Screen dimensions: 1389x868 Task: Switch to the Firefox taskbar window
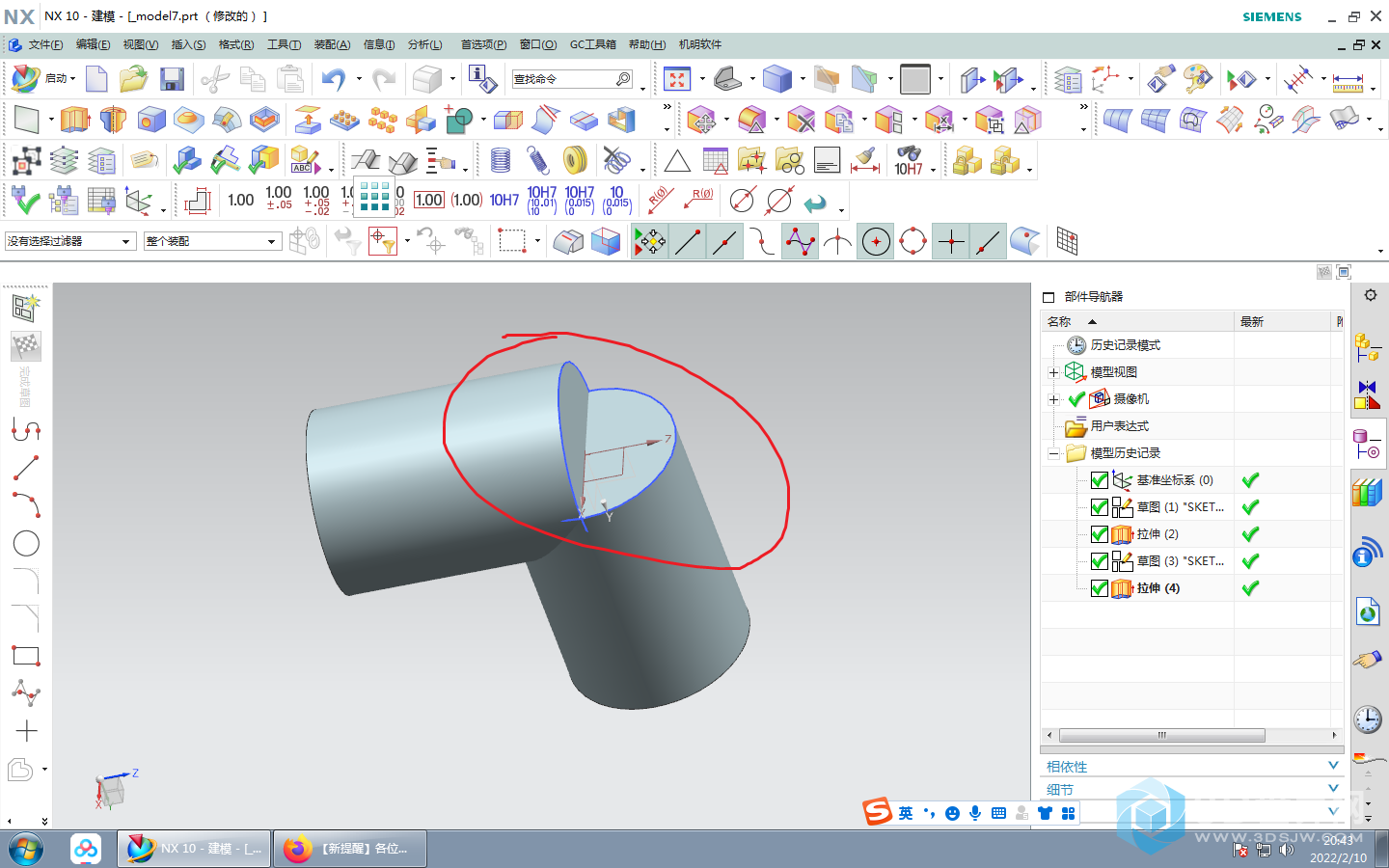click(x=351, y=849)
